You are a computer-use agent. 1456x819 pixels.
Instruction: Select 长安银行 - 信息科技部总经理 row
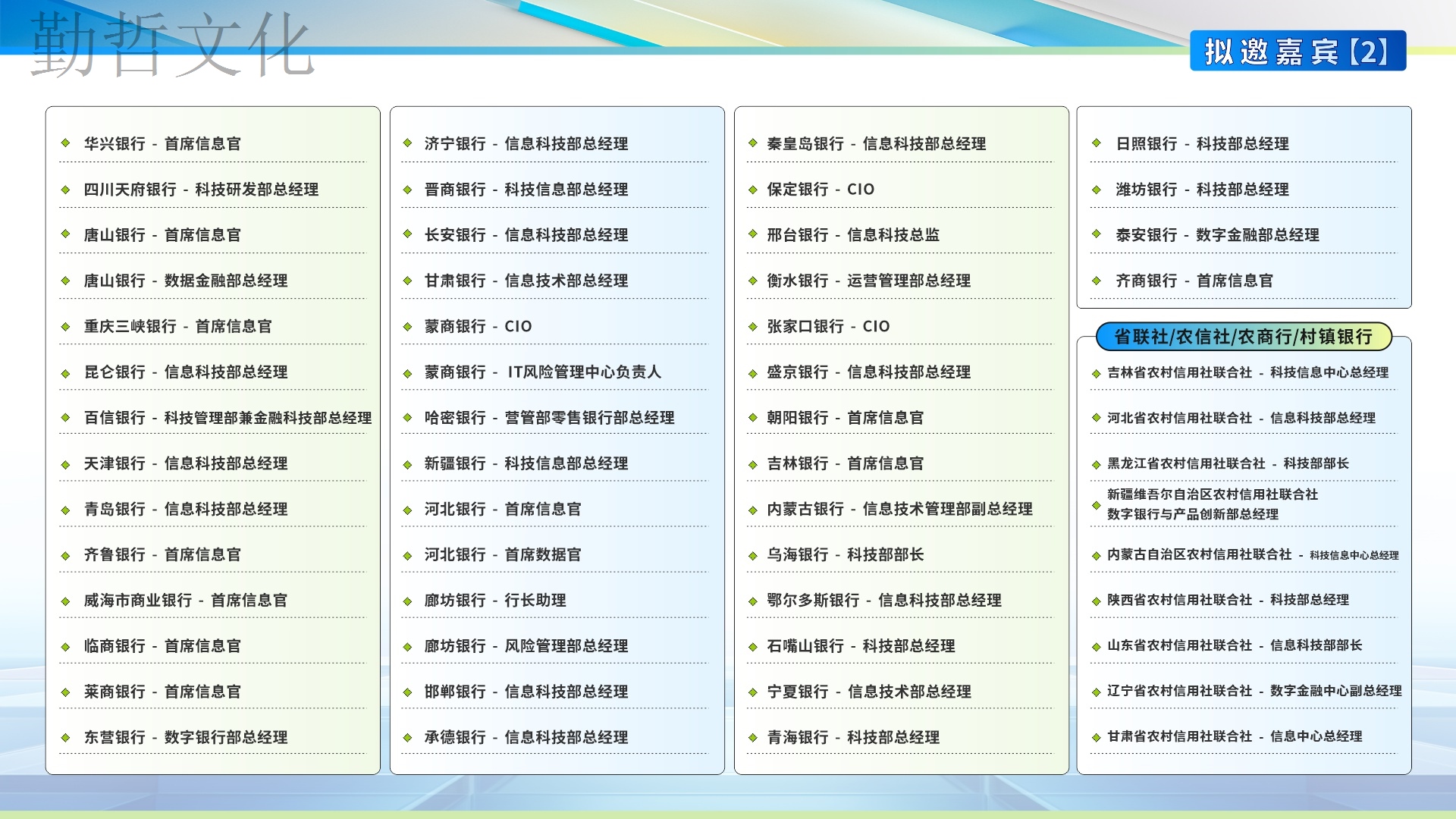coord(526,234)
